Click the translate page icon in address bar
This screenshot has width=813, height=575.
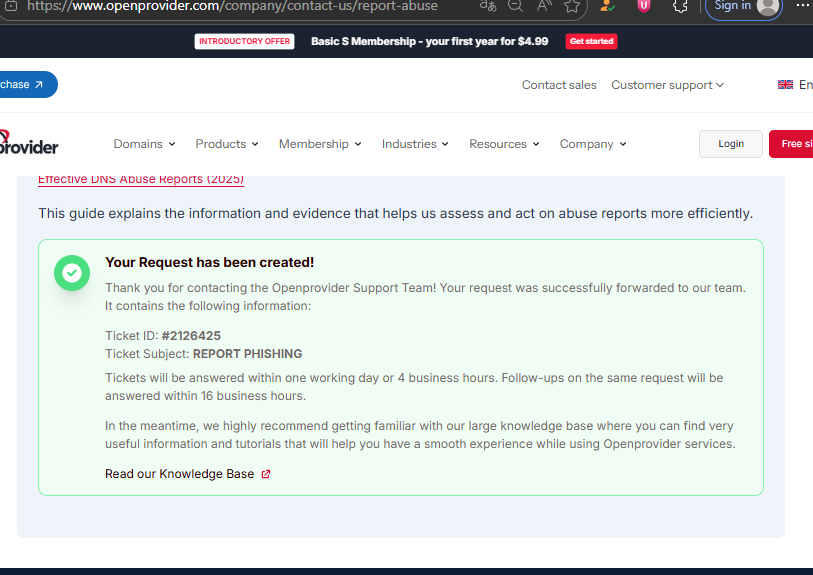(487, 6)
